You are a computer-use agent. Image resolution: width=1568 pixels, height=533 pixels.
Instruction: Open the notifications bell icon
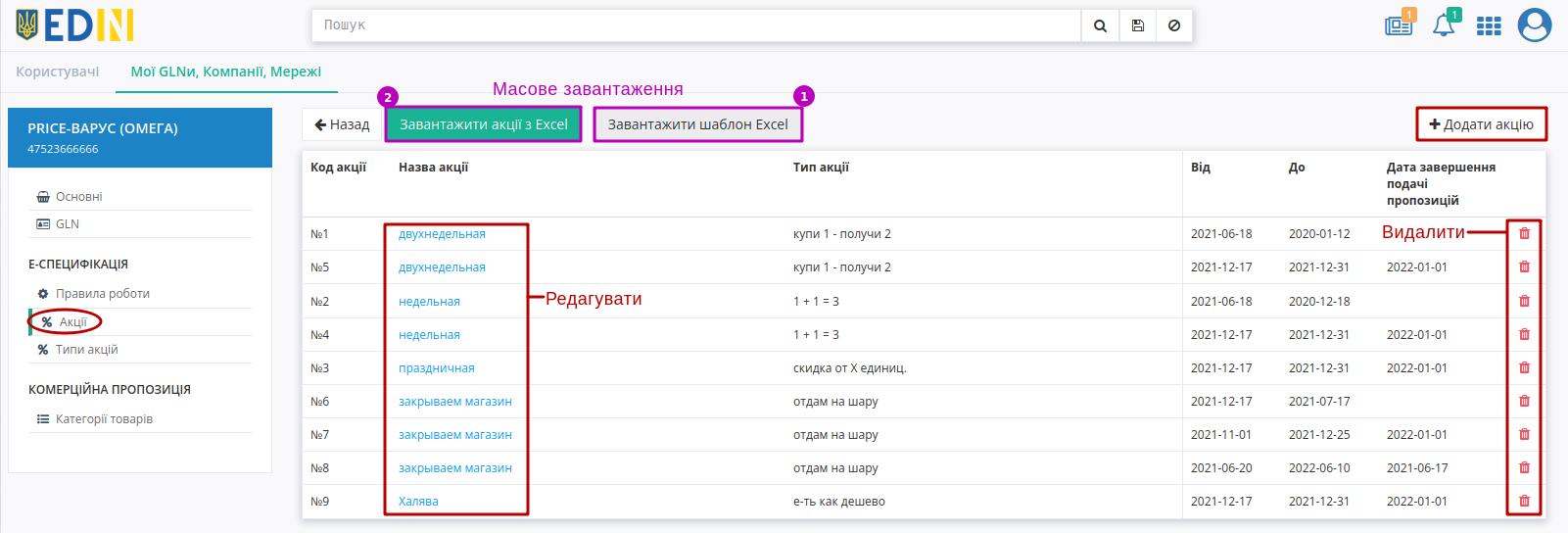[1444, 25]
